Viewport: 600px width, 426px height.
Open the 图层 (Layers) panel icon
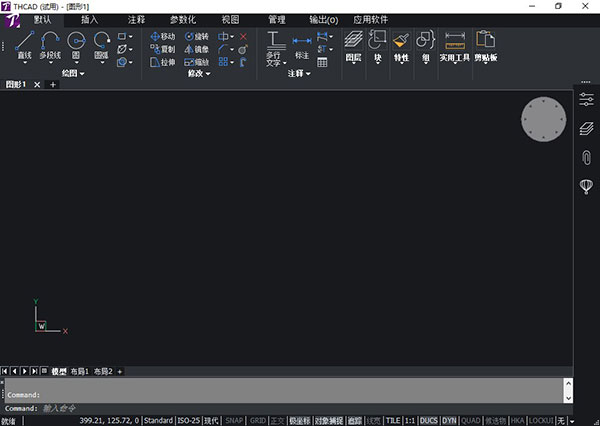pyautogui.click(x=353, y=45)
